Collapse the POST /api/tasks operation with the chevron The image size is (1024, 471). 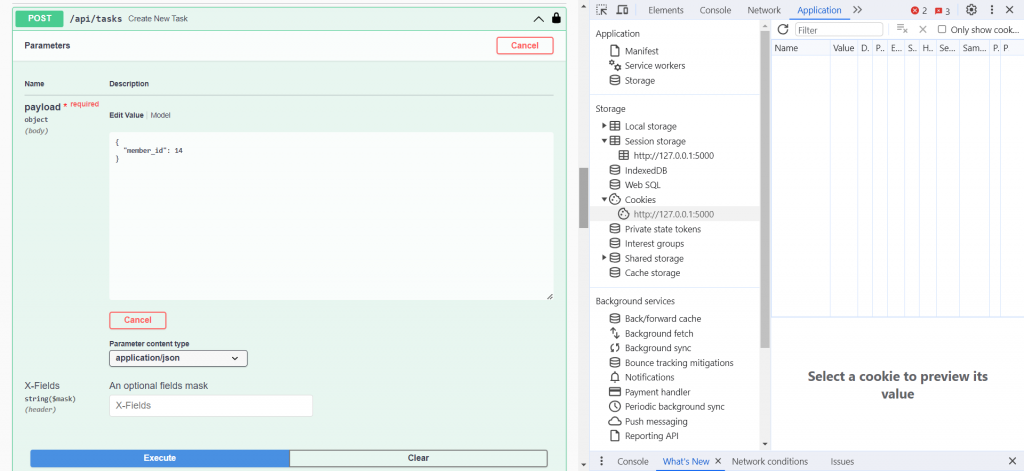pyautogui.click(x=539, y=19)
